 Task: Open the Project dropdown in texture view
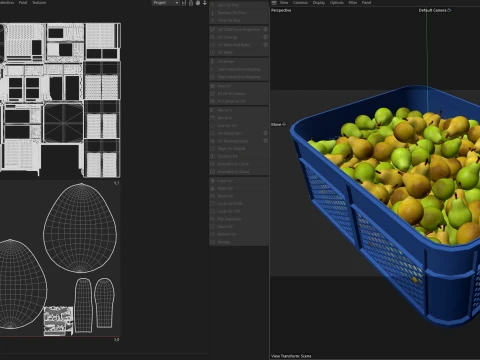click(x=166, y=3)
